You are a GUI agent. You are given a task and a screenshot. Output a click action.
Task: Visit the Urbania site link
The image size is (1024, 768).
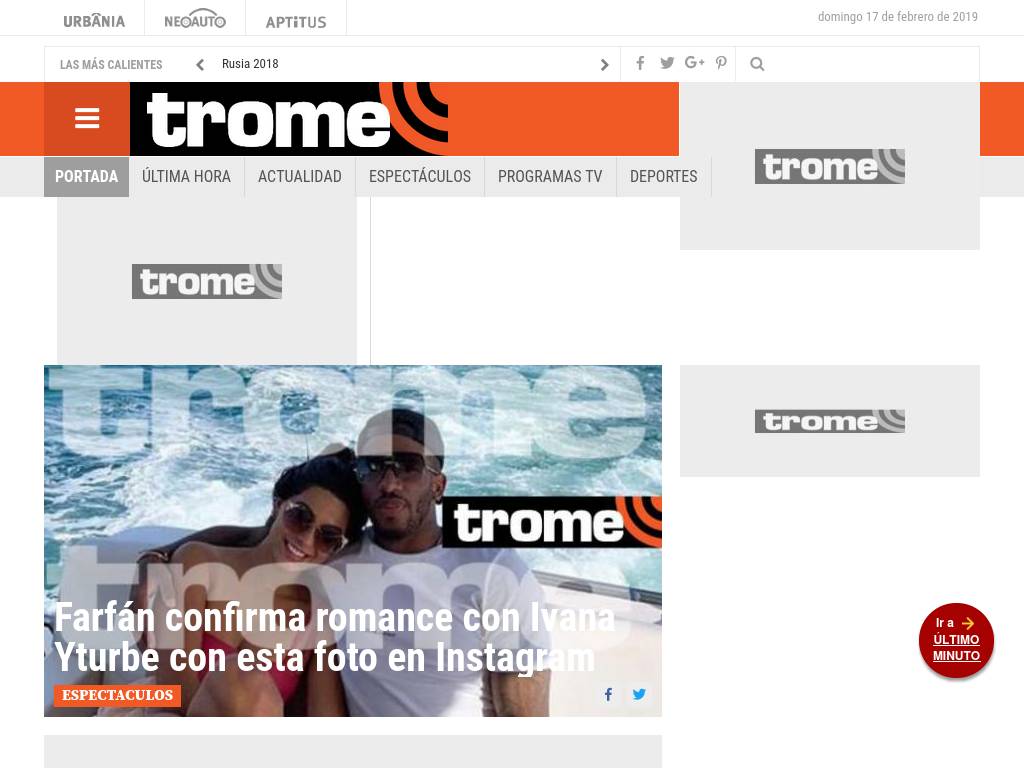click(x=94, y=21)
